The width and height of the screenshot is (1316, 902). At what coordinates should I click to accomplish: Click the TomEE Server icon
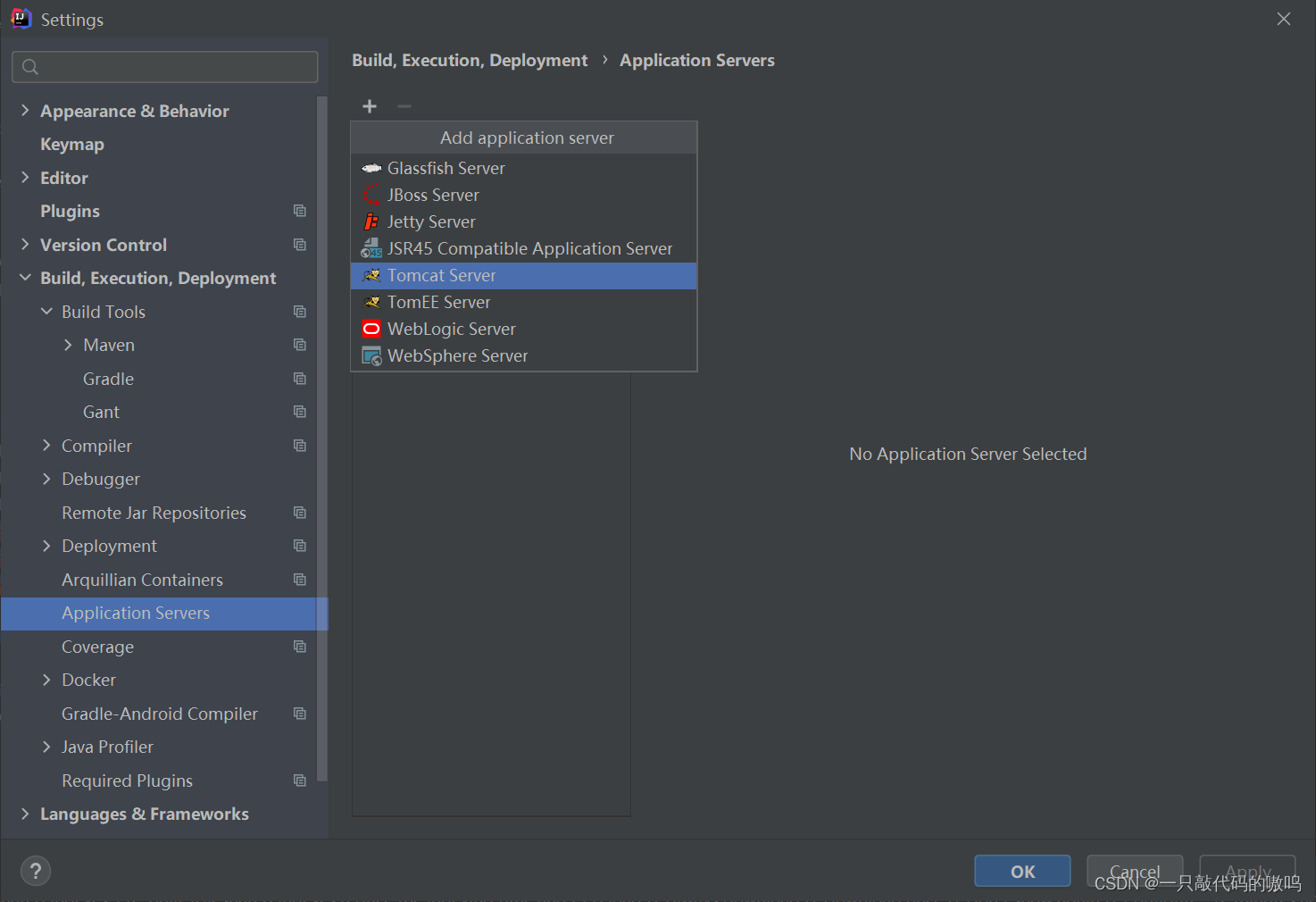[x=371, y=302]
